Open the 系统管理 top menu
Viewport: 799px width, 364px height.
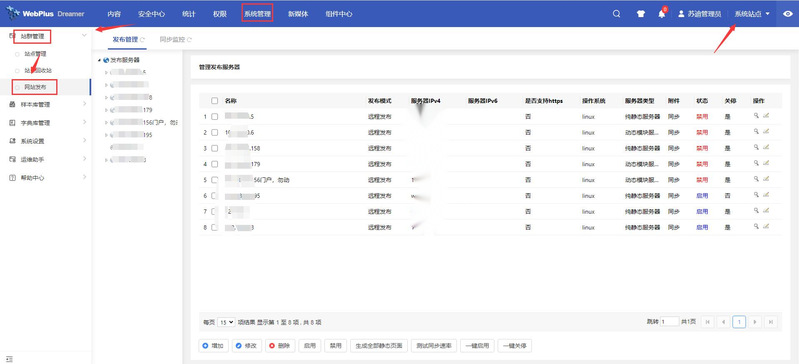(257, 14)
